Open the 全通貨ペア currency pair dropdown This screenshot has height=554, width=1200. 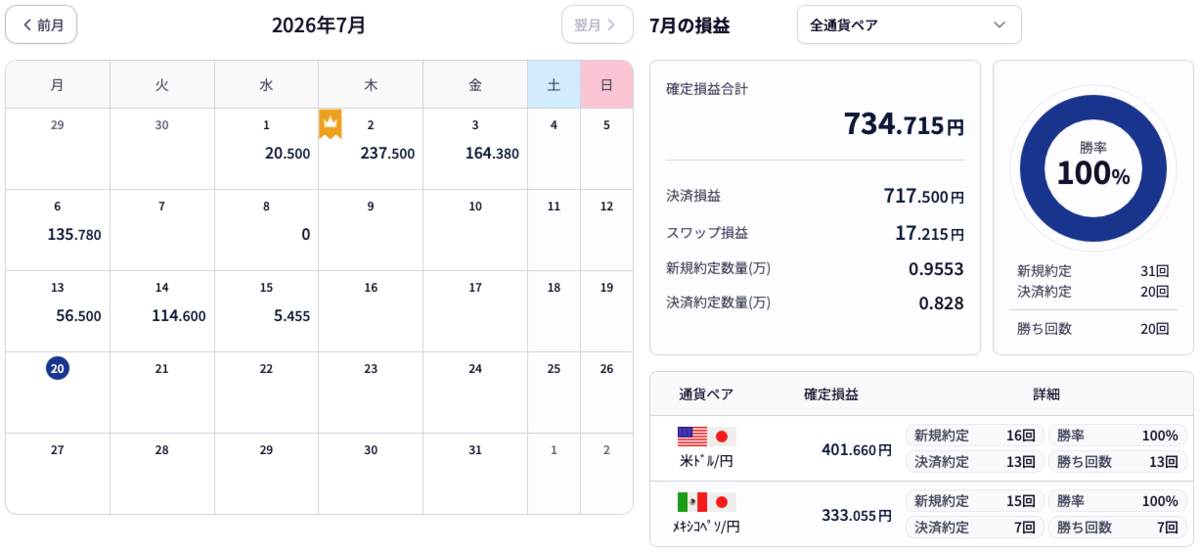(909, 25)
